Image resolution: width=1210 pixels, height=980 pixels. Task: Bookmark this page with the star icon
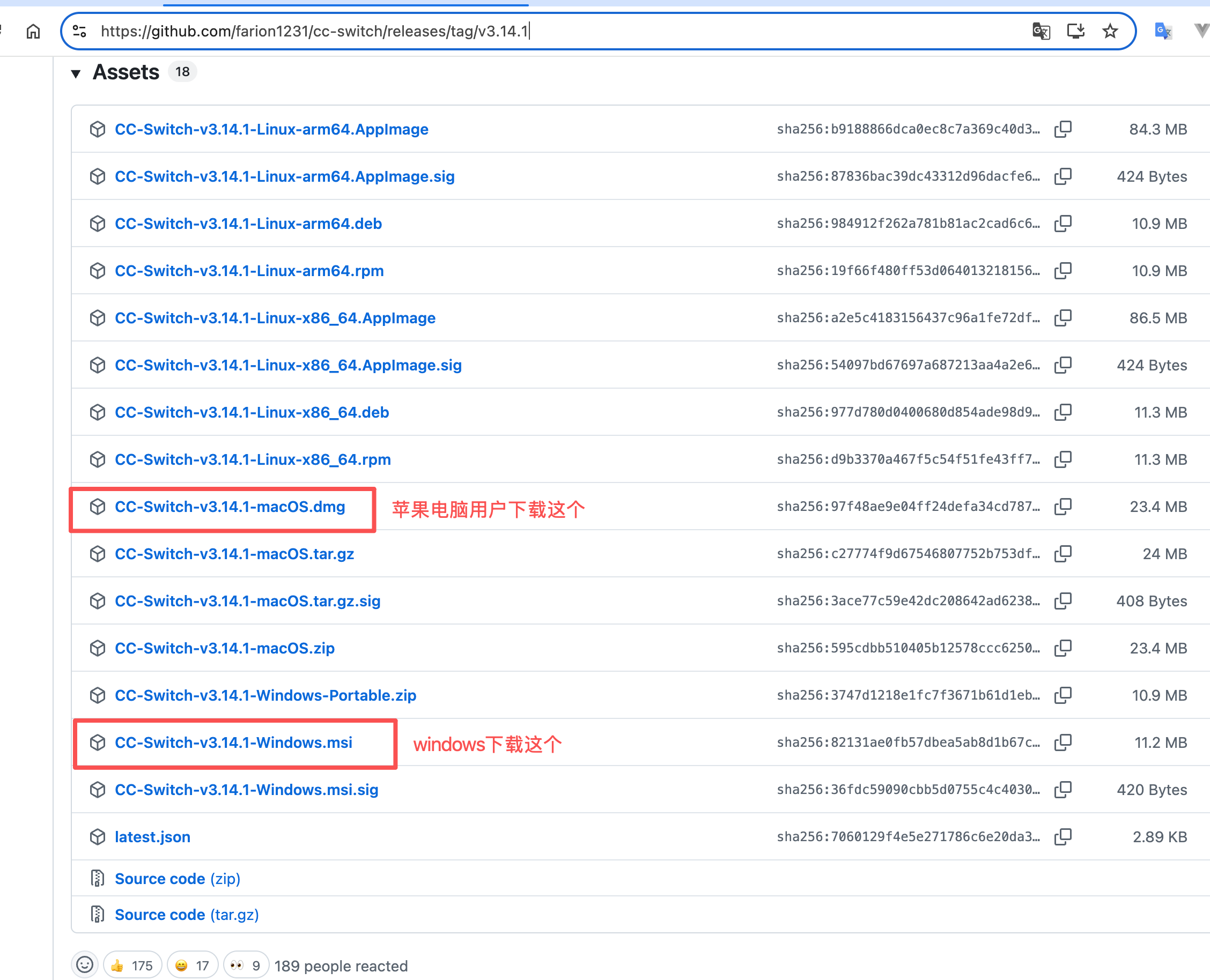(1110, 31)
